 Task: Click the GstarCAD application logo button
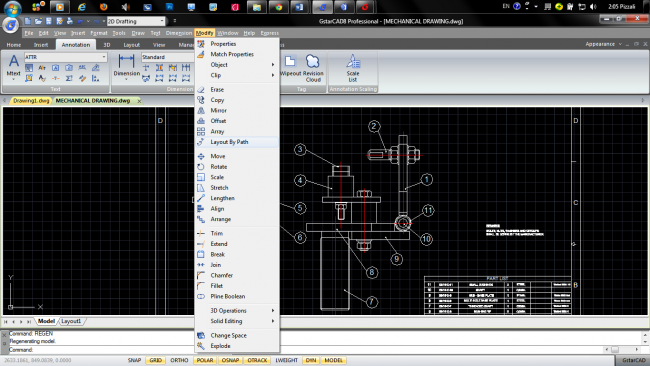(11, 25)
